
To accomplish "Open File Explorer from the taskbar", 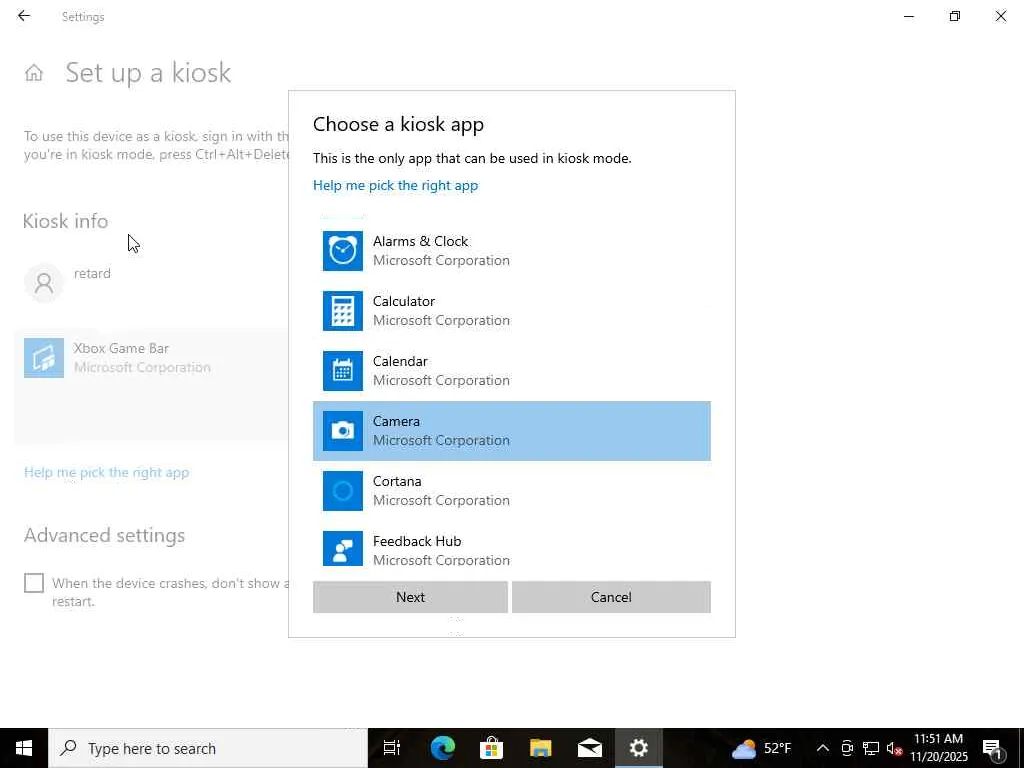I will pos(541,748).
